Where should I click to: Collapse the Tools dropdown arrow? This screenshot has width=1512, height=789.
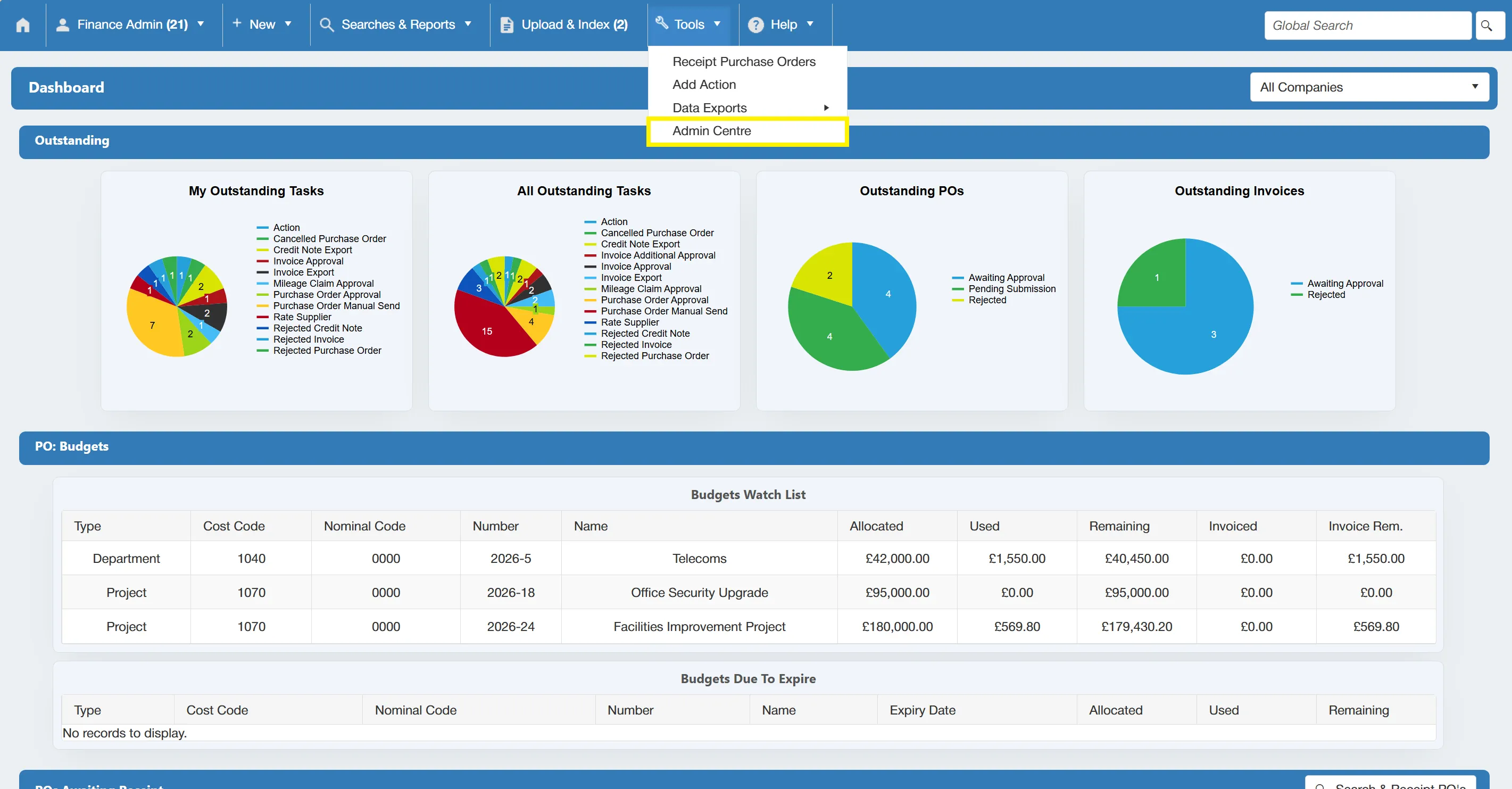(717, 24)
